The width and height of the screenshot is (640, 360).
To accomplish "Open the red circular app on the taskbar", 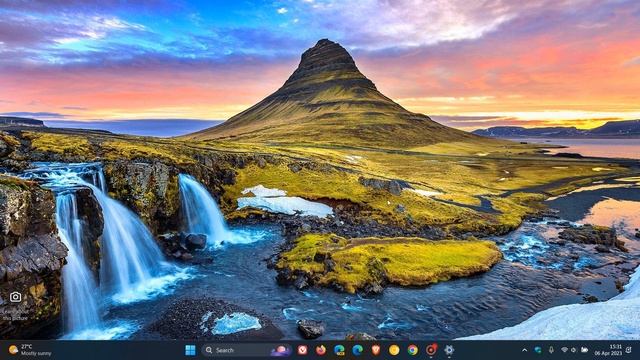I will pos(431,350).
